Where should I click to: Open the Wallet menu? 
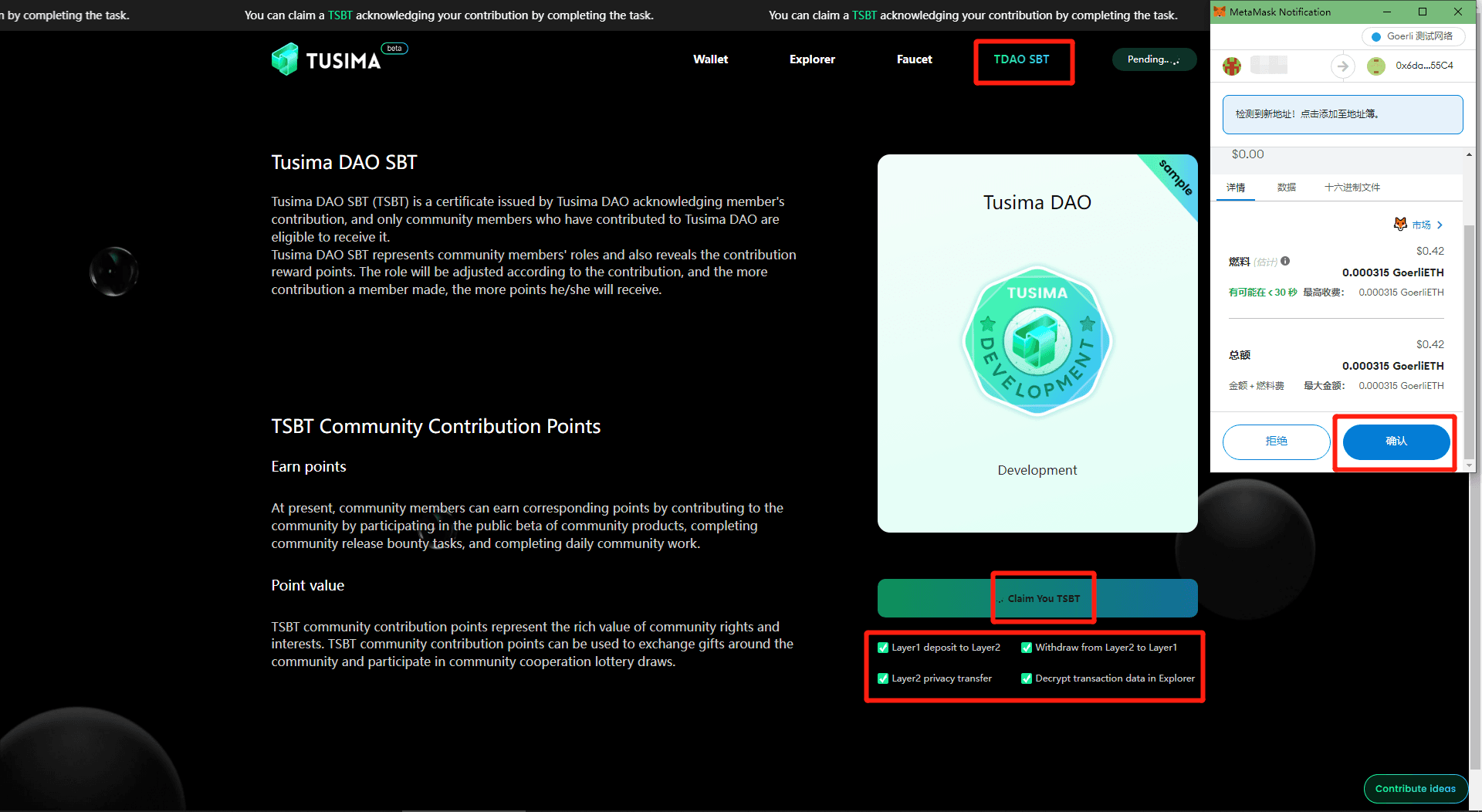coord(710,59)
